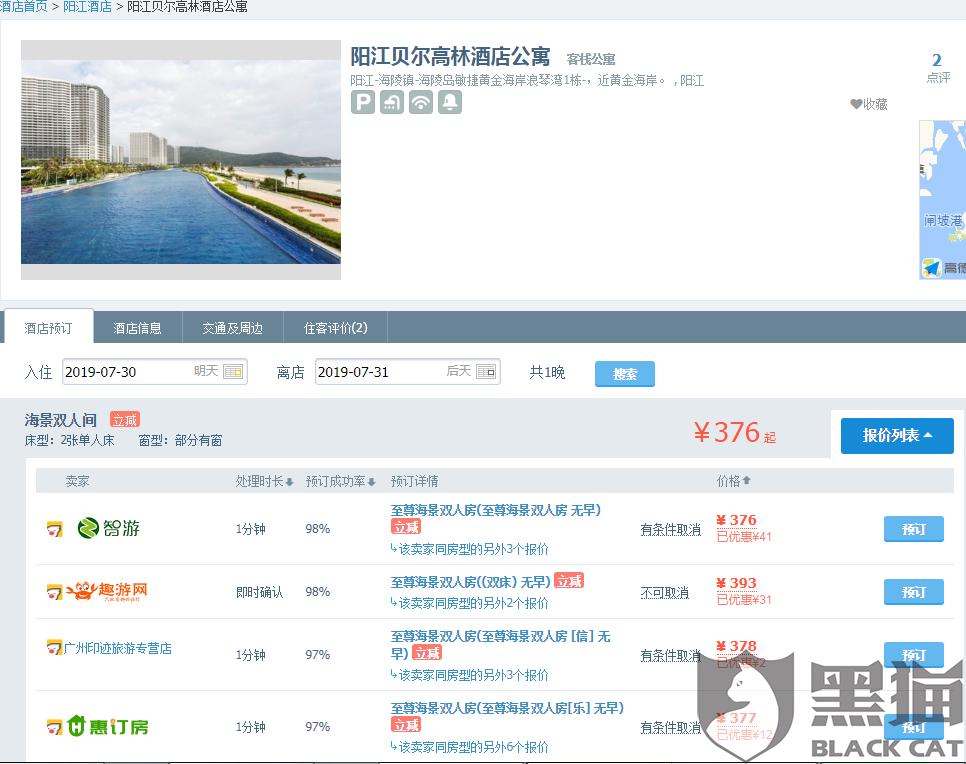Click the parking facility icon

(x=363, y=102)
